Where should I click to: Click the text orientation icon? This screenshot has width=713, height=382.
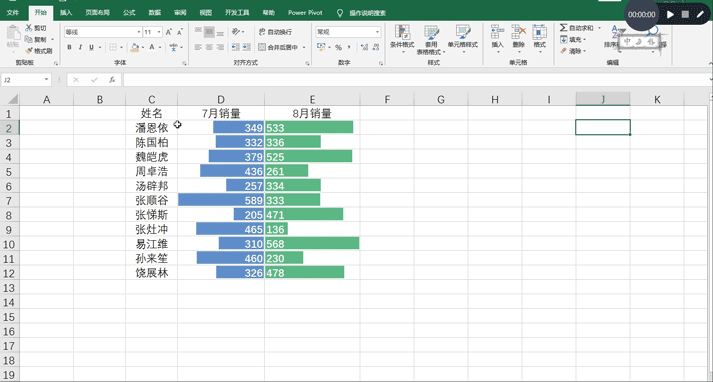click(236, 32)
